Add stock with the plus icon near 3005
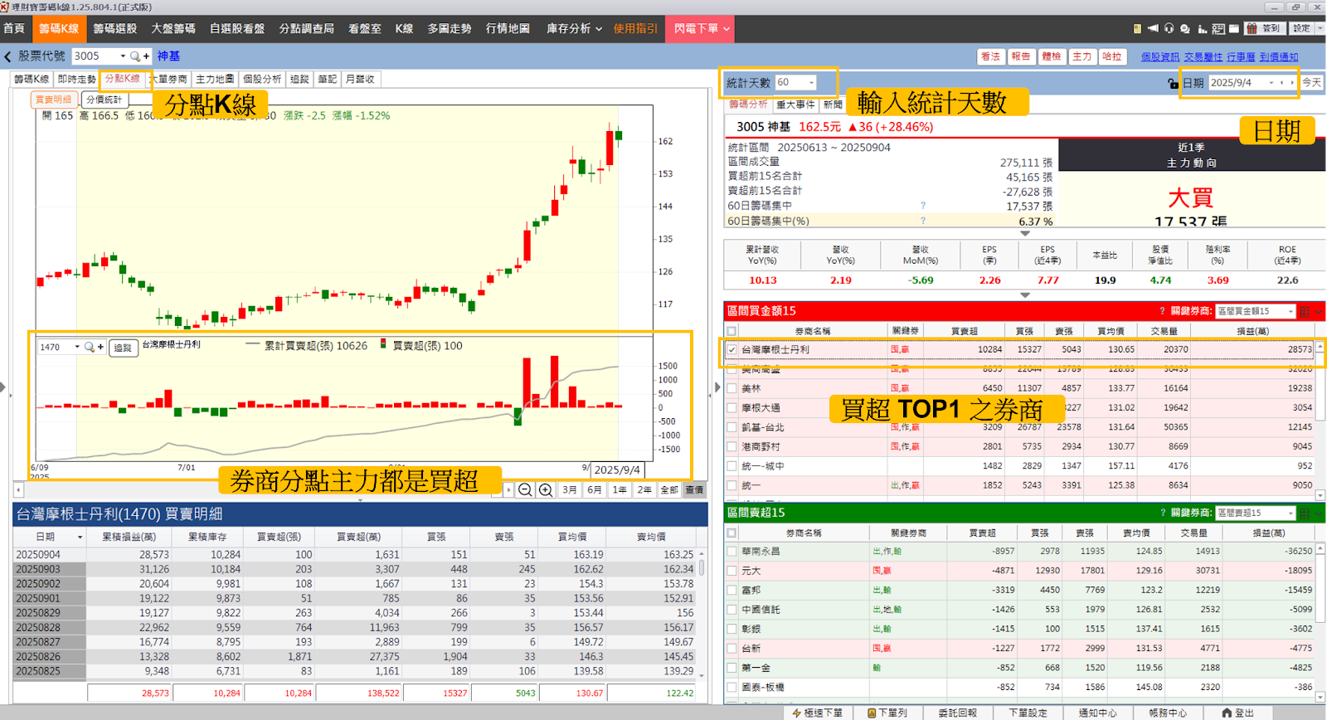This screenshot has width=1327, height=720. 146,57
